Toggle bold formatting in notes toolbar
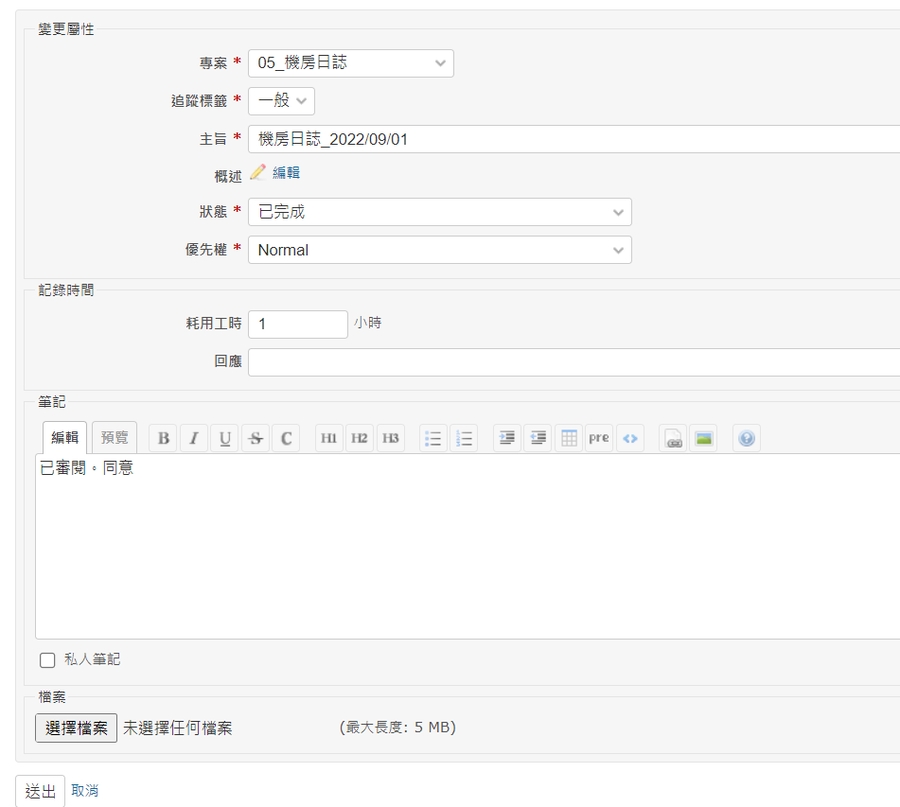 (x=163, y=438)
